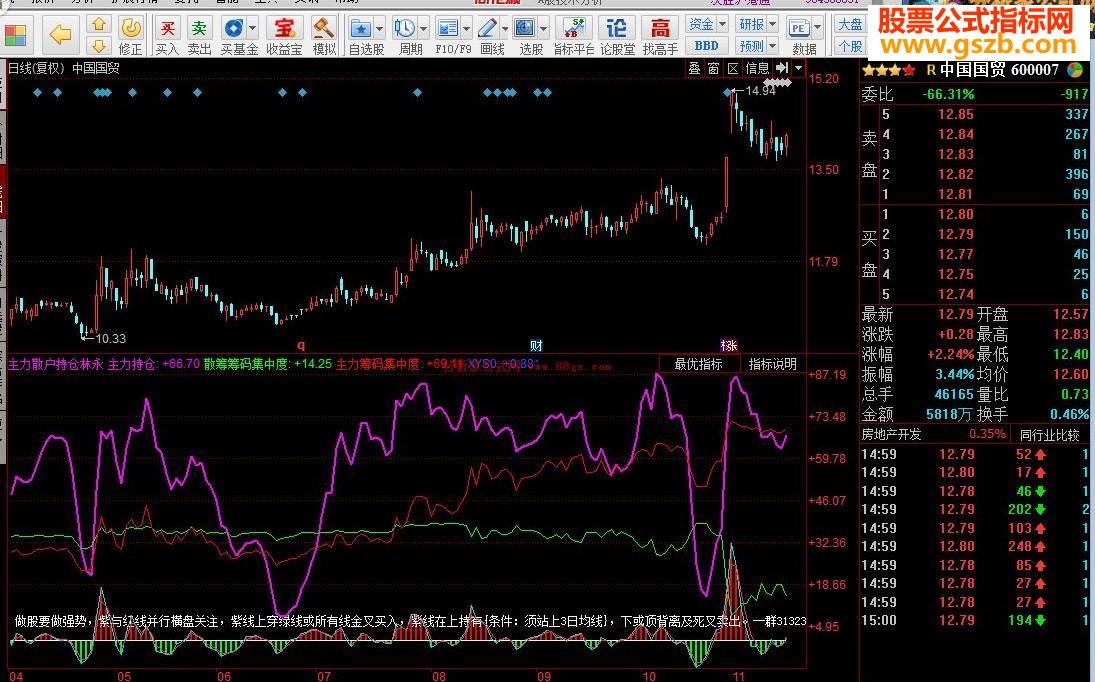The width and height of the screenshot is (1095, 682).
Task: Click the 资金 capital flow button
Action: point(702,24)
